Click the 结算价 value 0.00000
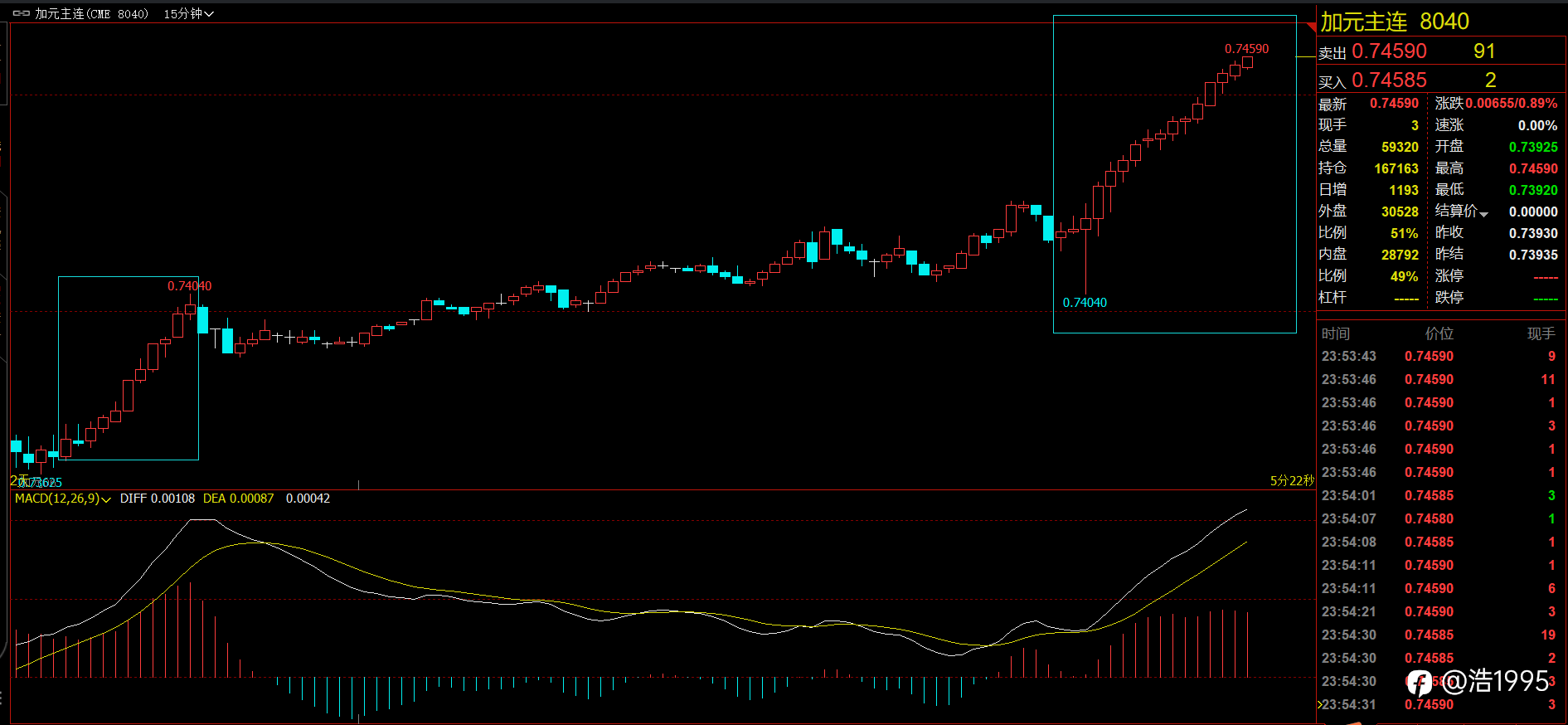The image size is (1568, 725). [x=1533, y=212]
